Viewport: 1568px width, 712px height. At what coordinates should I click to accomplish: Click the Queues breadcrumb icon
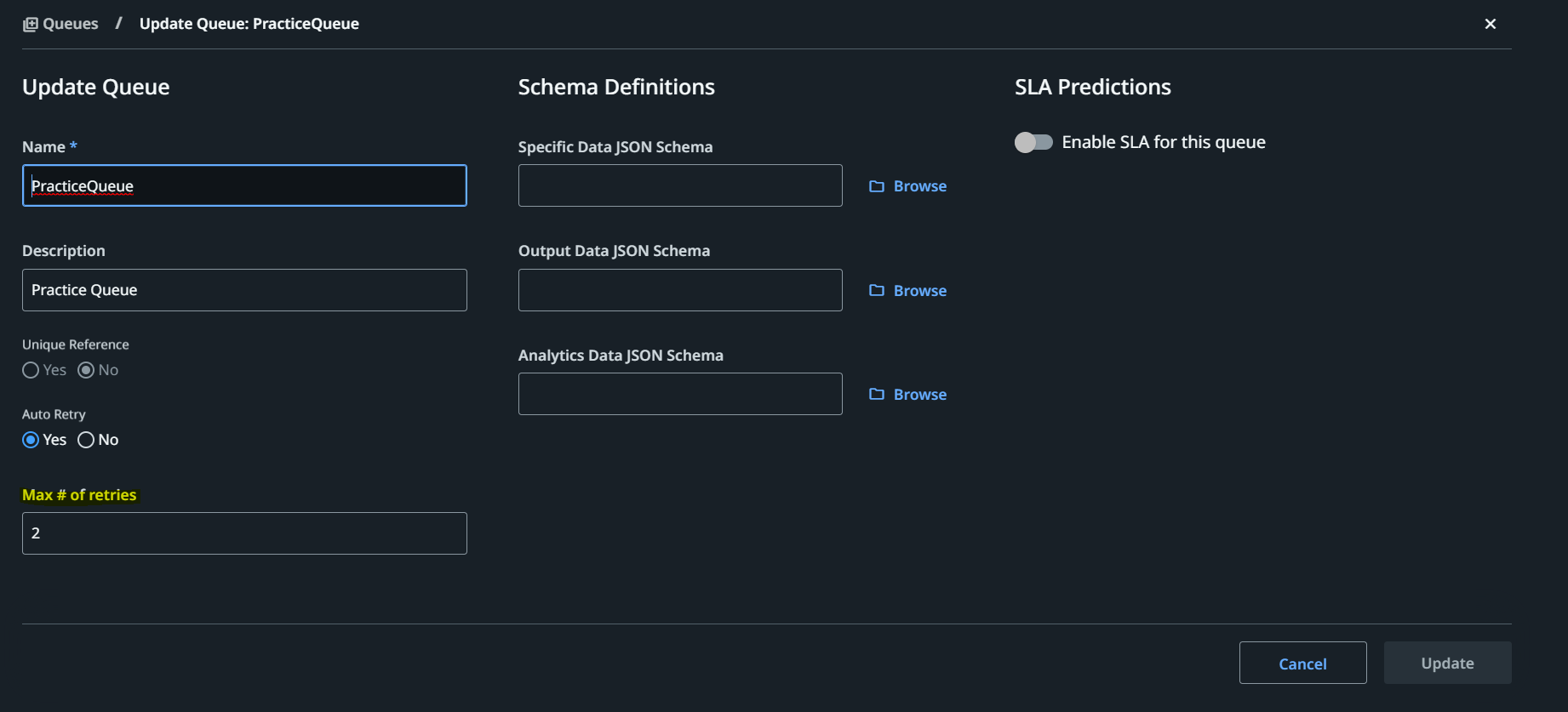click(30, 25)
